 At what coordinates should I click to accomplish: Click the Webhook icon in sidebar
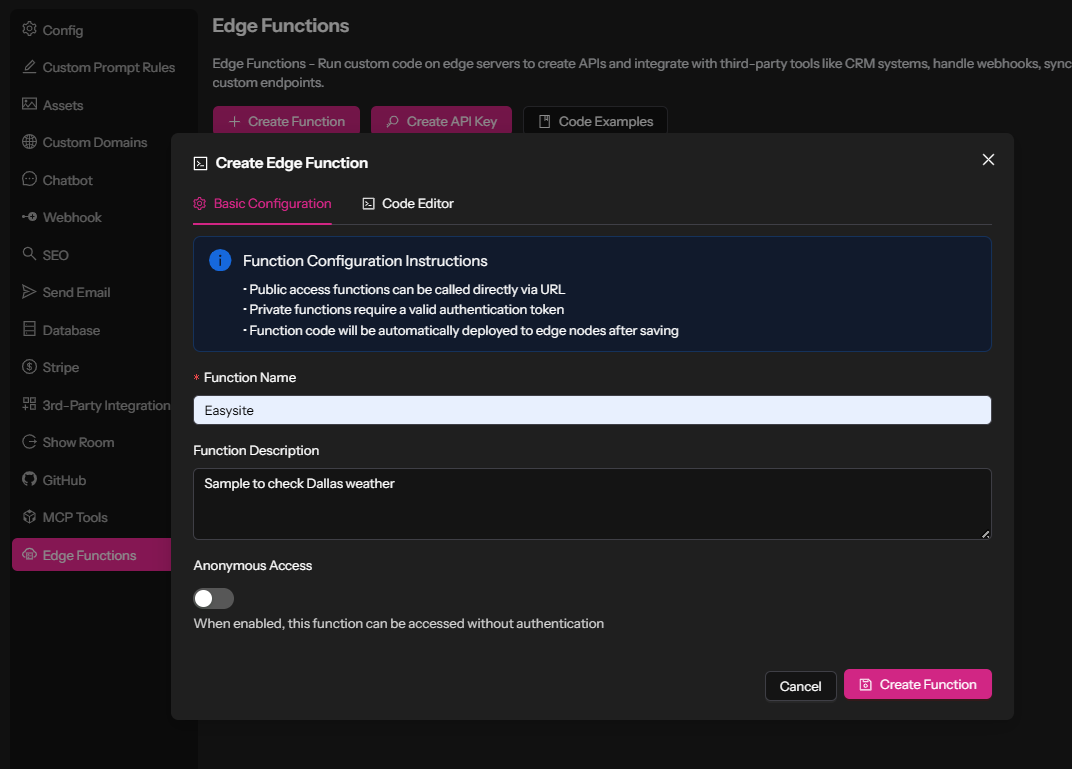29,217
